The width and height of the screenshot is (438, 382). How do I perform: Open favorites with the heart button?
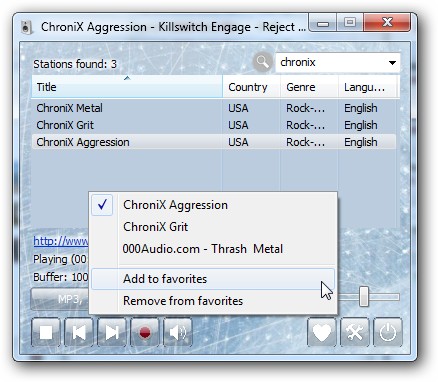click(322, 332)
